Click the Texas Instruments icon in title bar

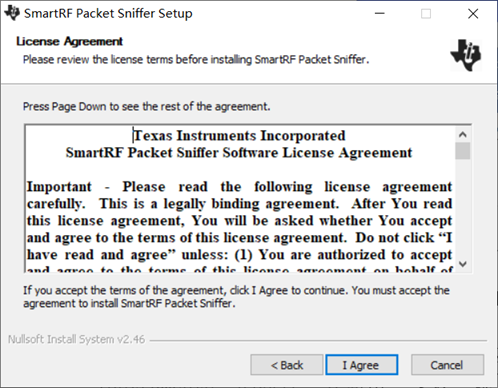[12, 13]
